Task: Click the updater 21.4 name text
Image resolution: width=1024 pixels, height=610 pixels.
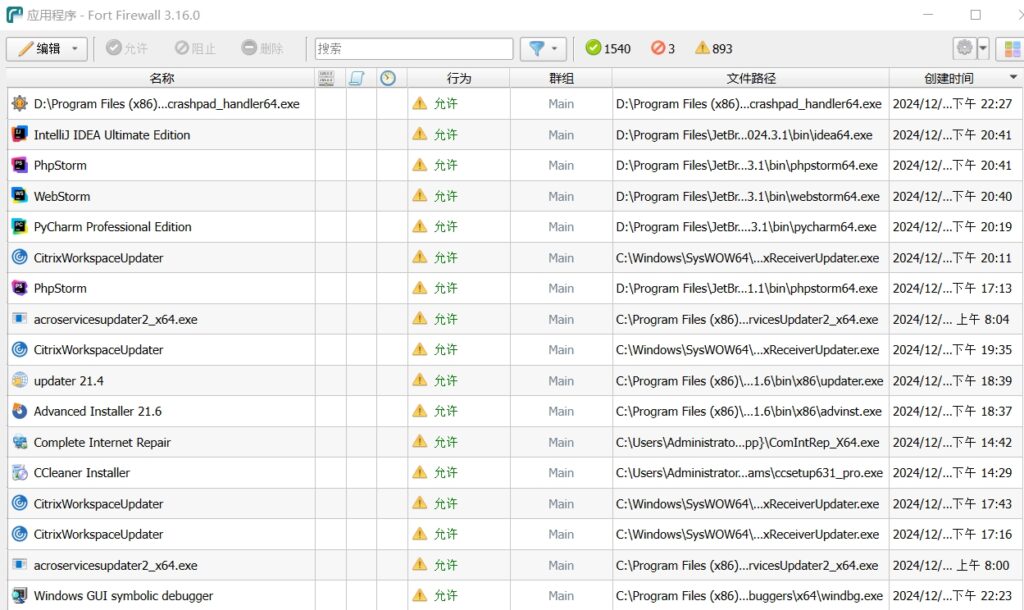Action: (69, 381)
